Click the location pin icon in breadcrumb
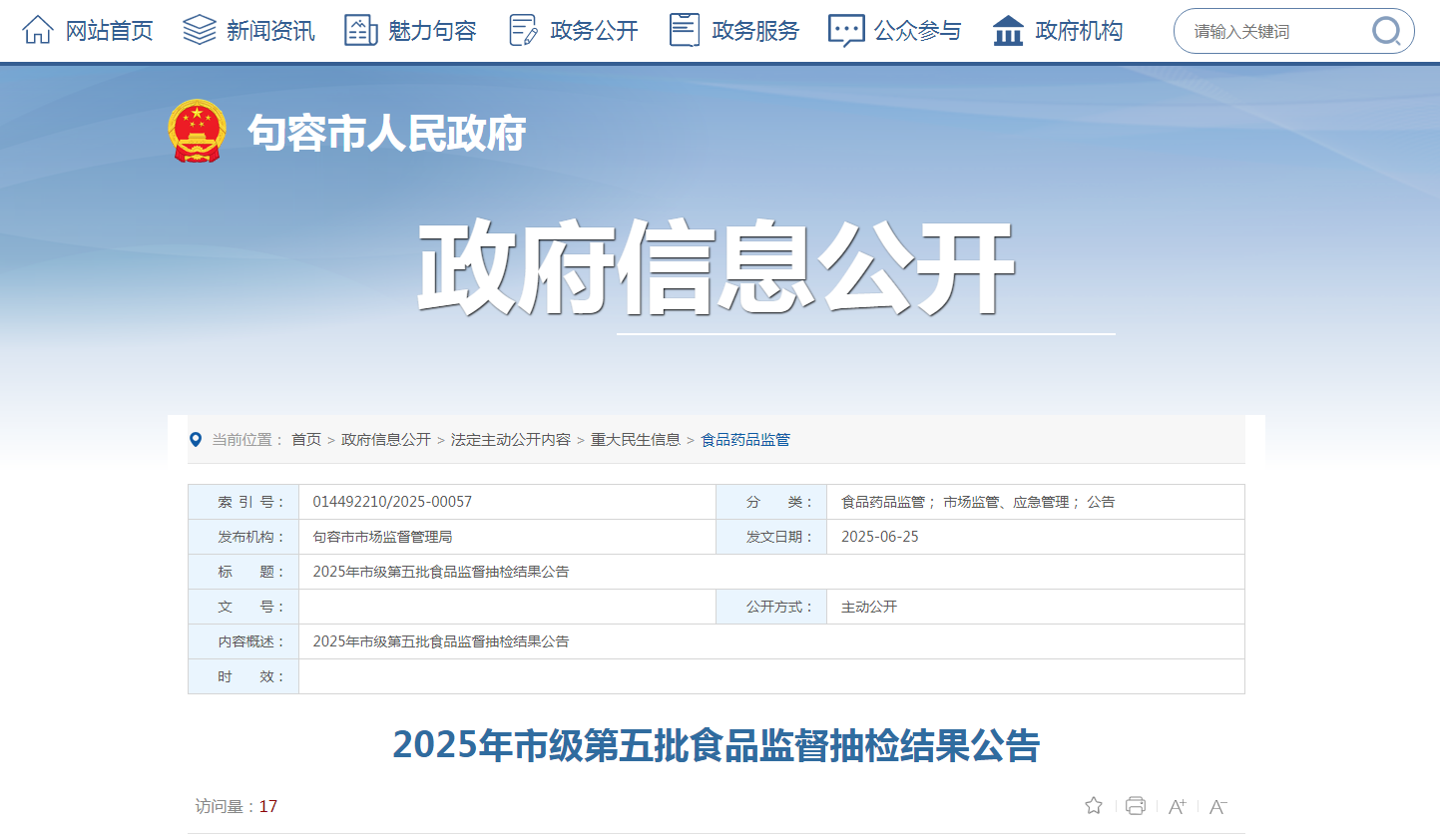 tap(196, 439)
